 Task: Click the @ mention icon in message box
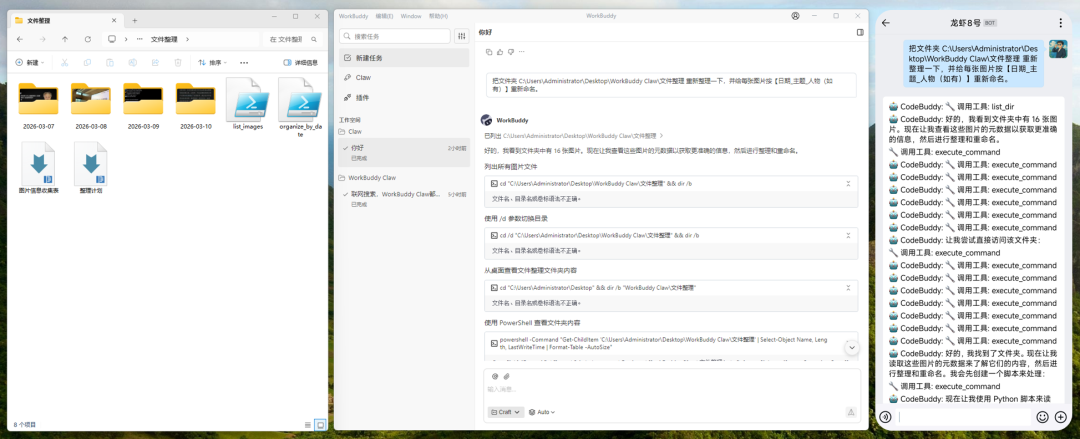point(494,376)
